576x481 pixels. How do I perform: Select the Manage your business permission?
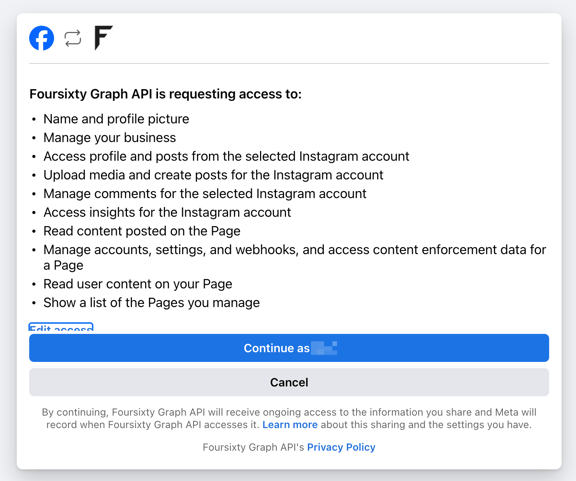[x=109, y=137]
